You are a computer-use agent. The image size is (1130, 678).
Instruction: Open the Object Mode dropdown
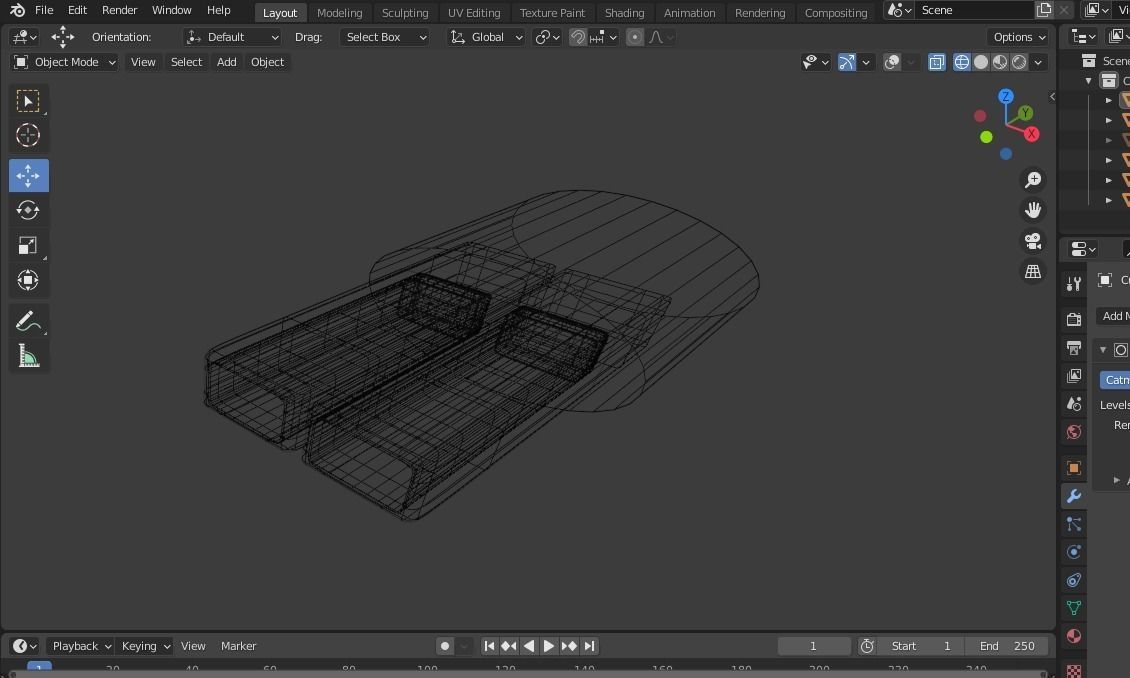(x=65, y=62)
